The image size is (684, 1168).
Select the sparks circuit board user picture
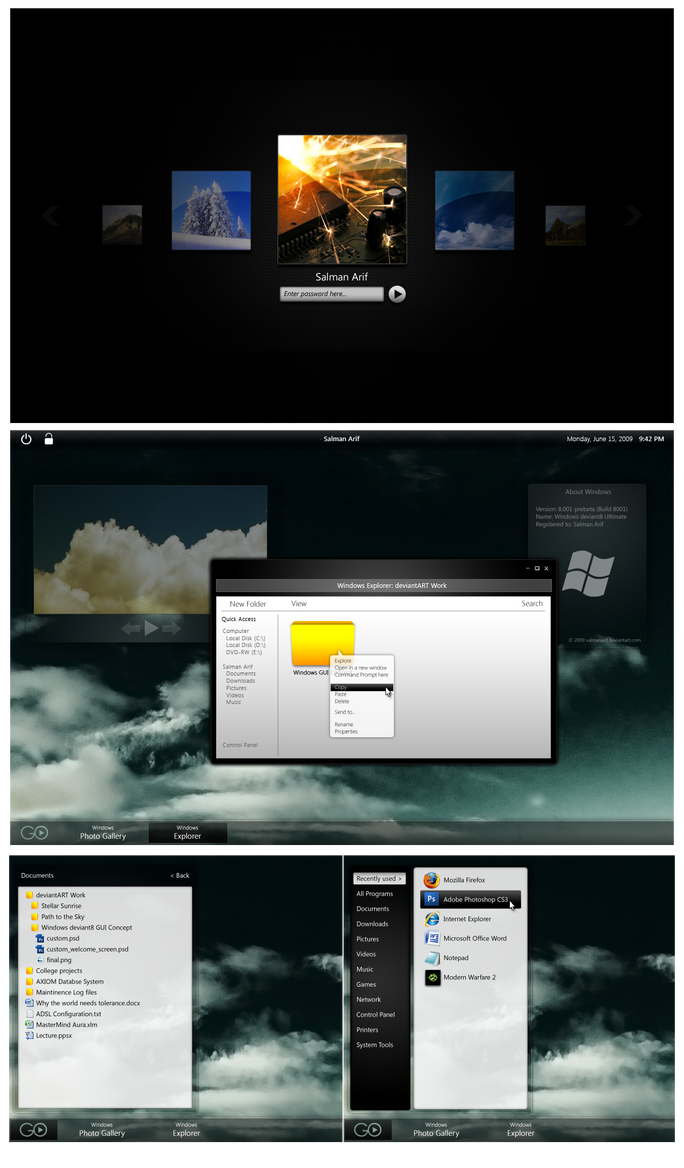click(342, 200)
